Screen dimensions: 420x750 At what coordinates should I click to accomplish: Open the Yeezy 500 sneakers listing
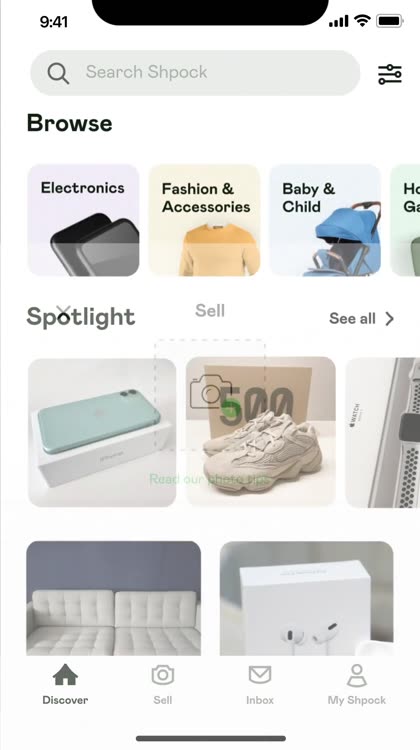pos(261,431)
